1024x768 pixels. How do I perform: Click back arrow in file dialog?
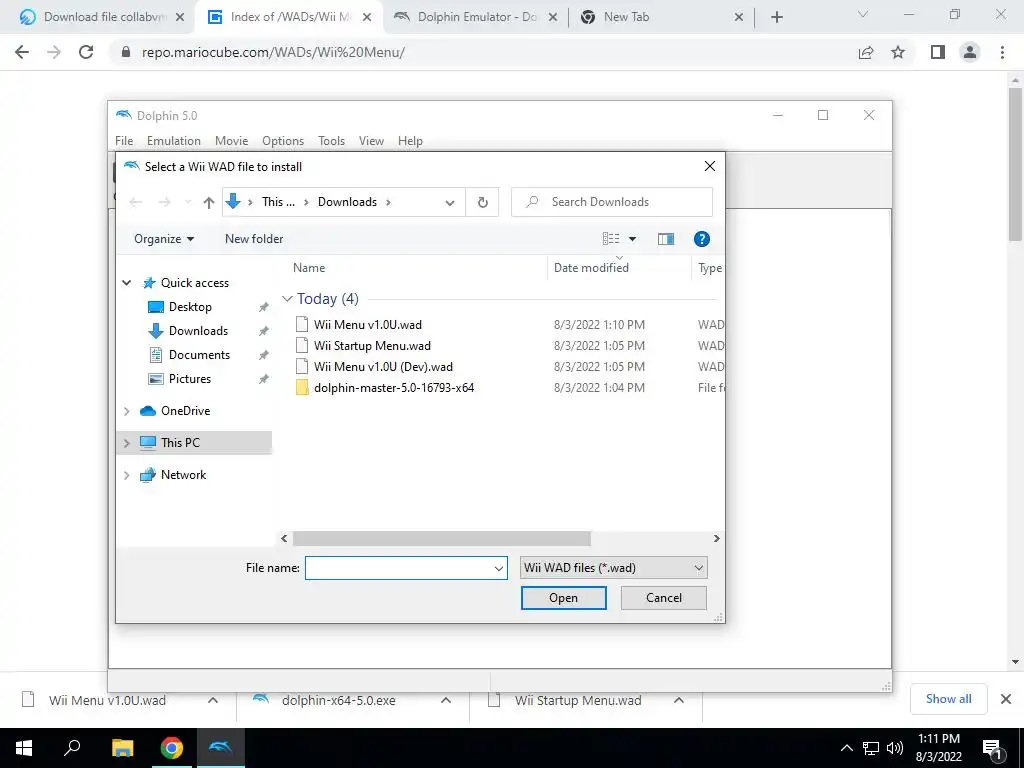pyautogui.click(x=136, y=202)
